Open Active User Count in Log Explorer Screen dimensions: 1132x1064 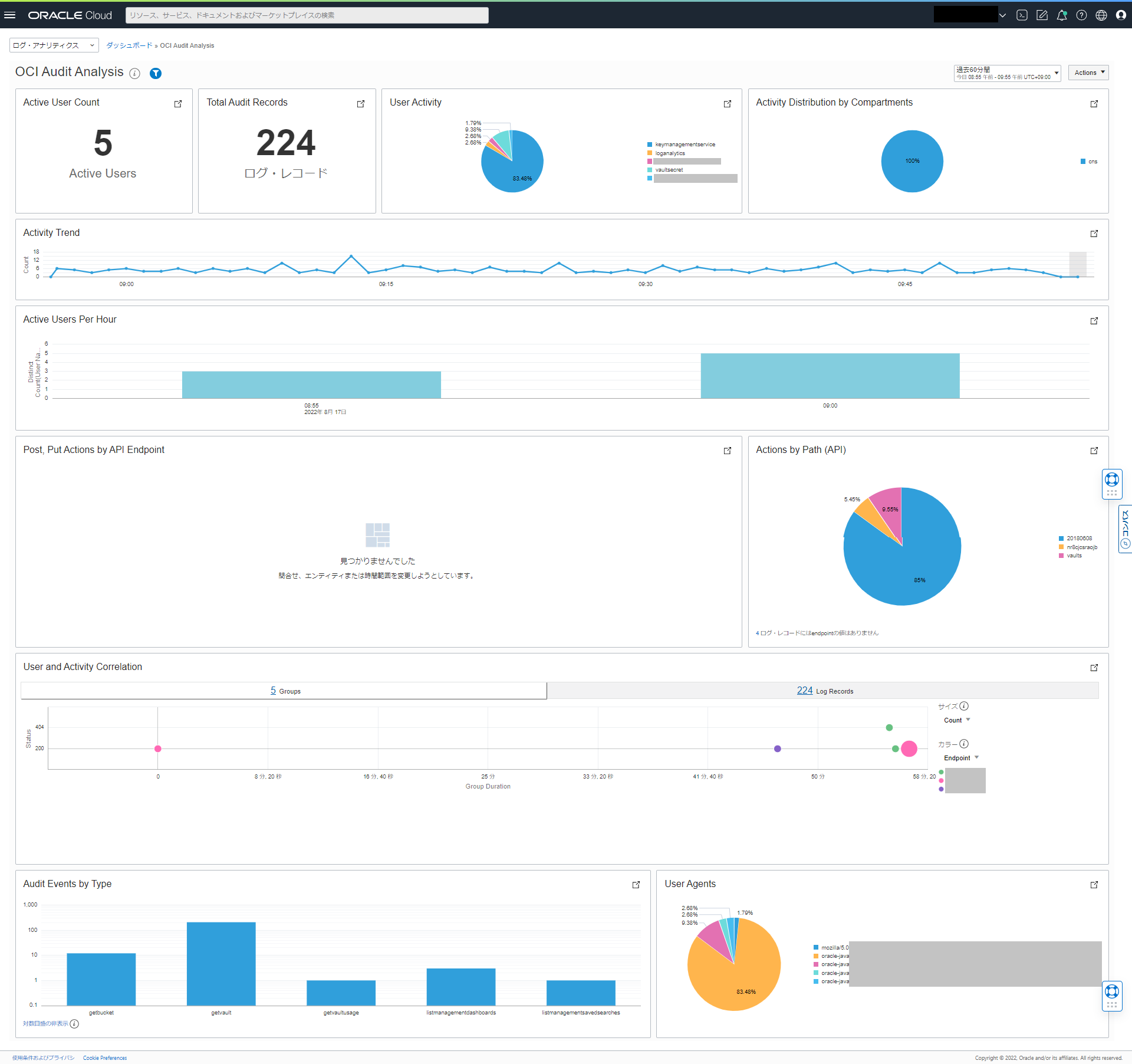[x=178, y=104]
